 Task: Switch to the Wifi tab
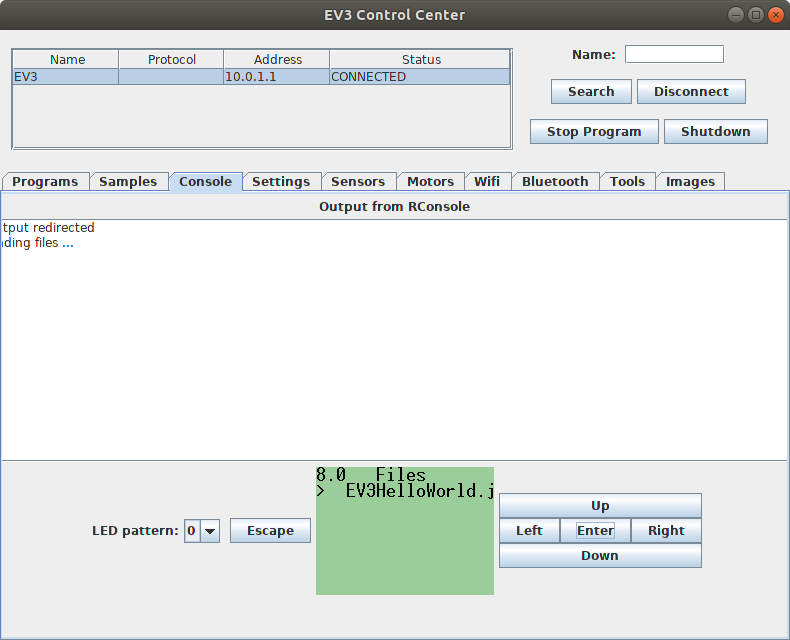click(x=487, y=182)
